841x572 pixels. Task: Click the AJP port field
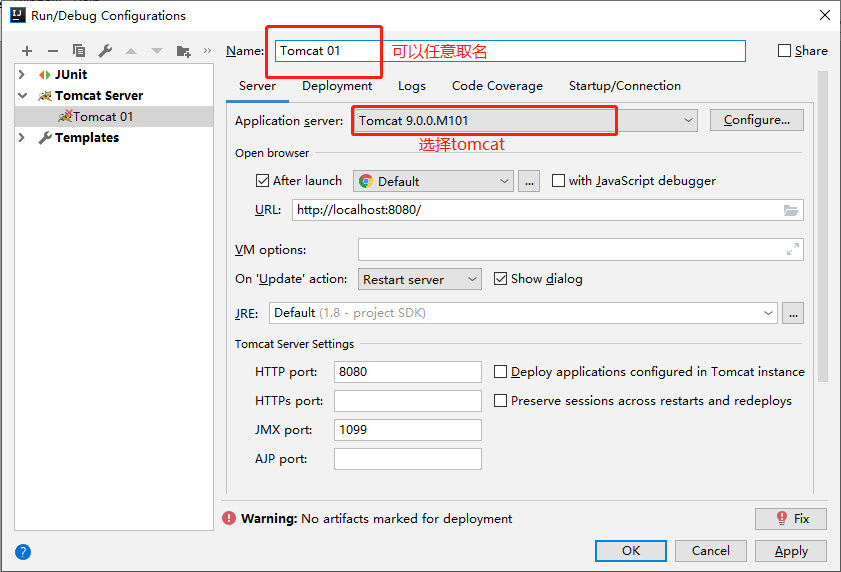[x=408, y=459]
